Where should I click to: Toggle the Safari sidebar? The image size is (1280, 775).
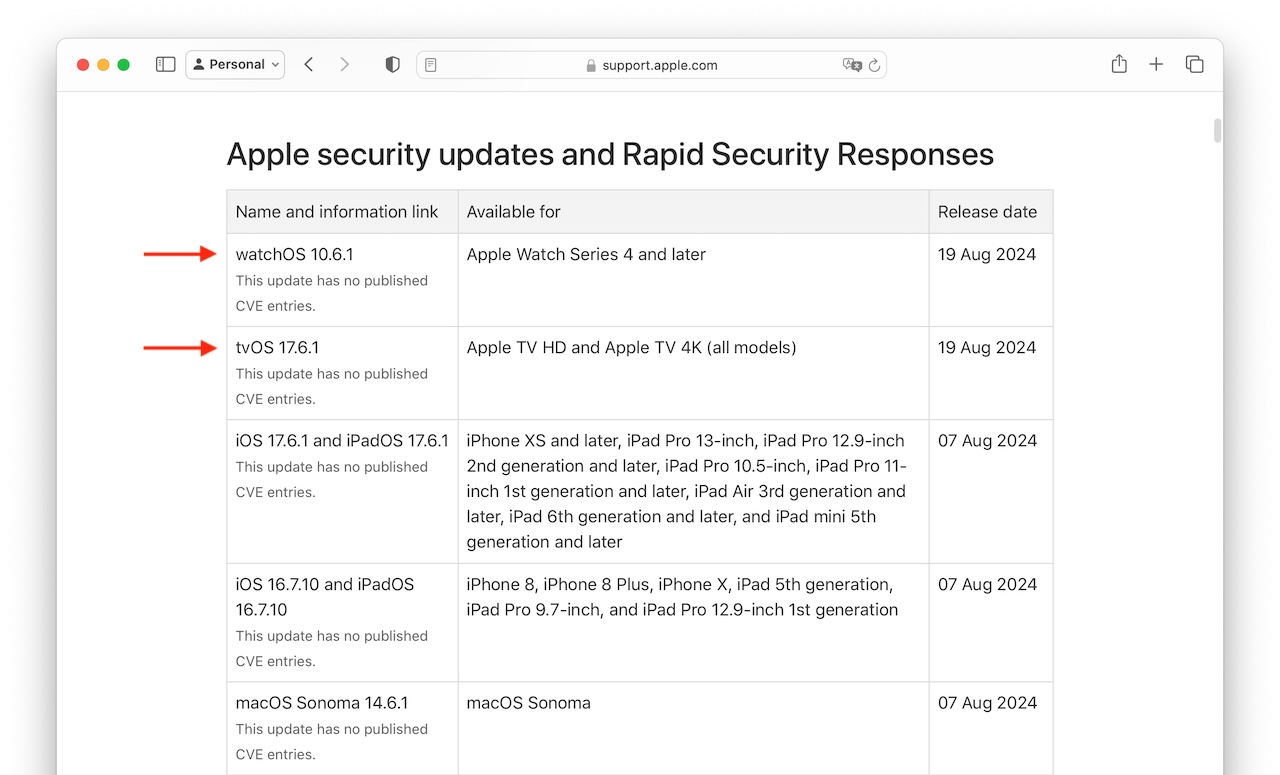[x=166, y=64]
